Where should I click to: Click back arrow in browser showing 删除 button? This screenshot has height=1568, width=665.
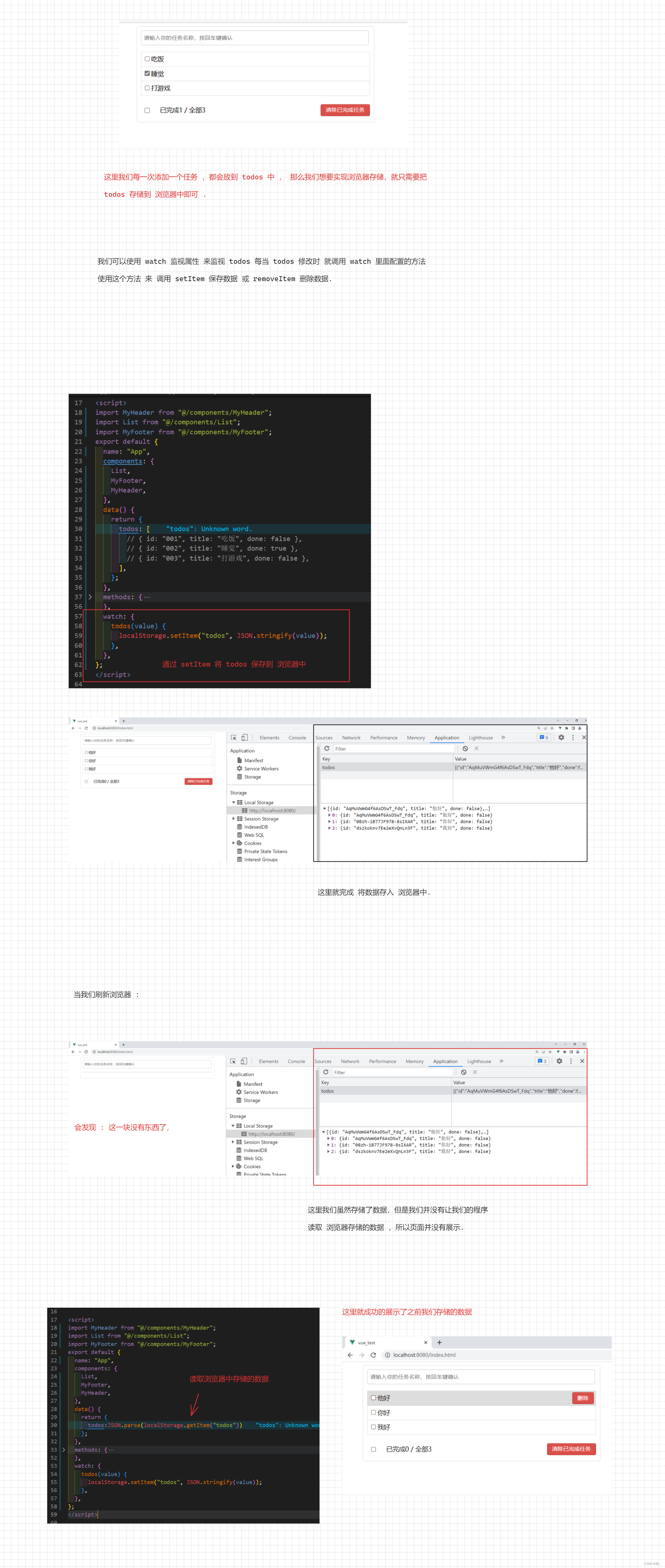(x=350, y=1355)
